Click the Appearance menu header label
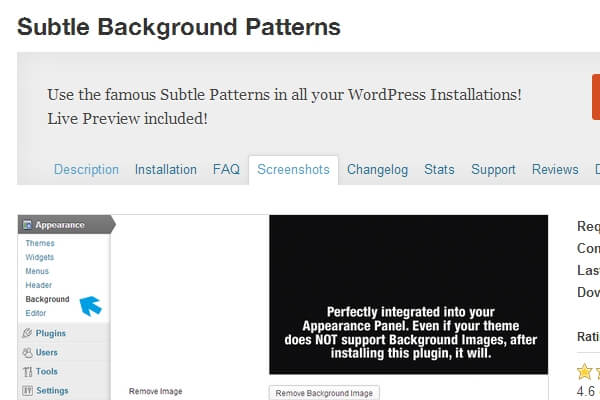 point(60,225)
